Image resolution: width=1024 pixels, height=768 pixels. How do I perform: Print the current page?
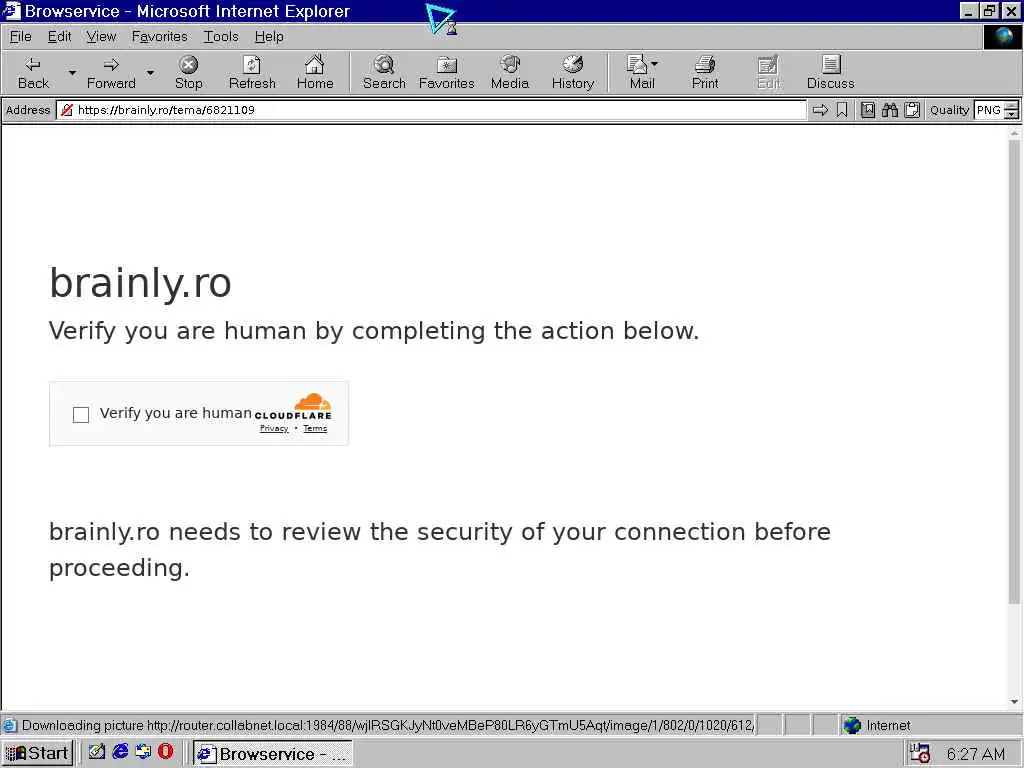tap(705, 72)
